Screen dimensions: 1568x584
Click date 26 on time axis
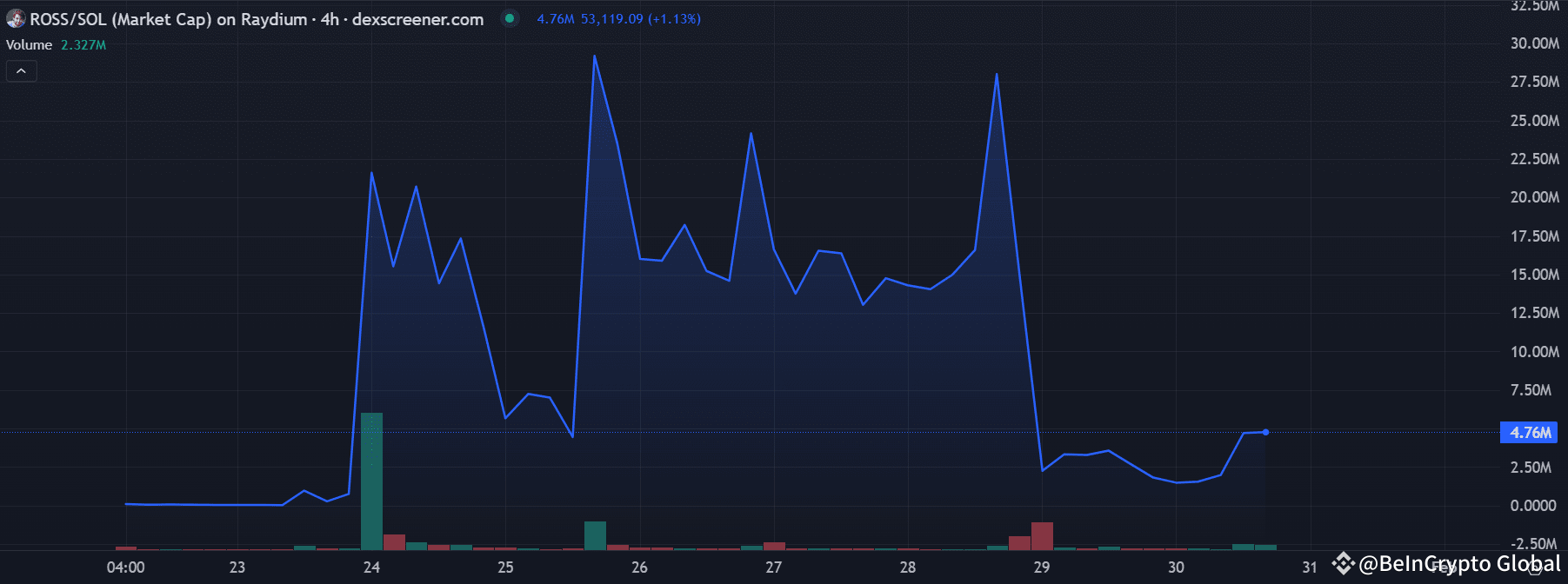pos(639,567)
